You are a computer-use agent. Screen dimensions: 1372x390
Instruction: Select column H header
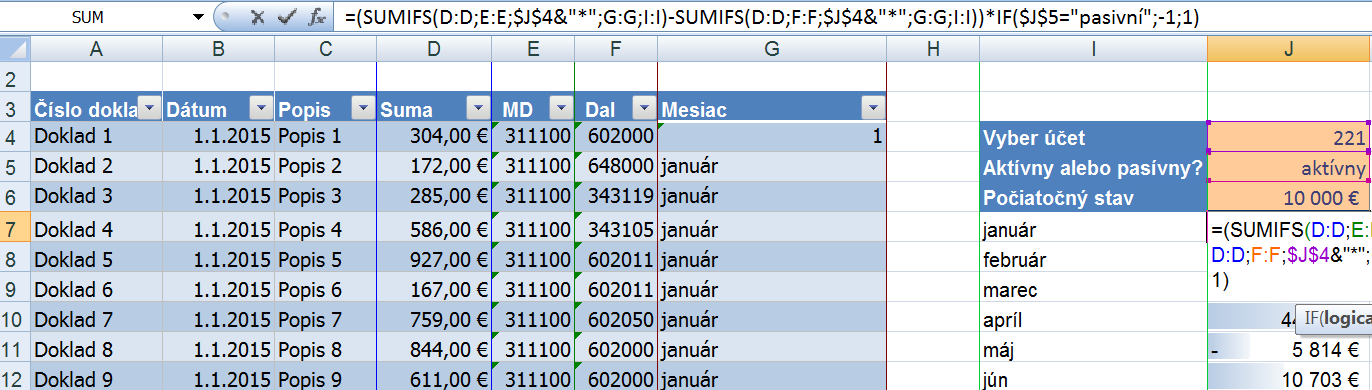coord(933,48)
